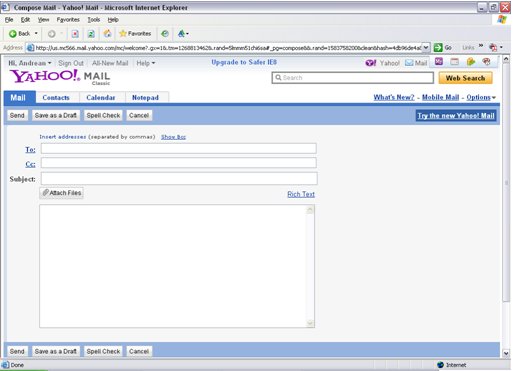513x371 pixels.
Task: Click into the To recipients field
Action: click(x=179, y=148)
